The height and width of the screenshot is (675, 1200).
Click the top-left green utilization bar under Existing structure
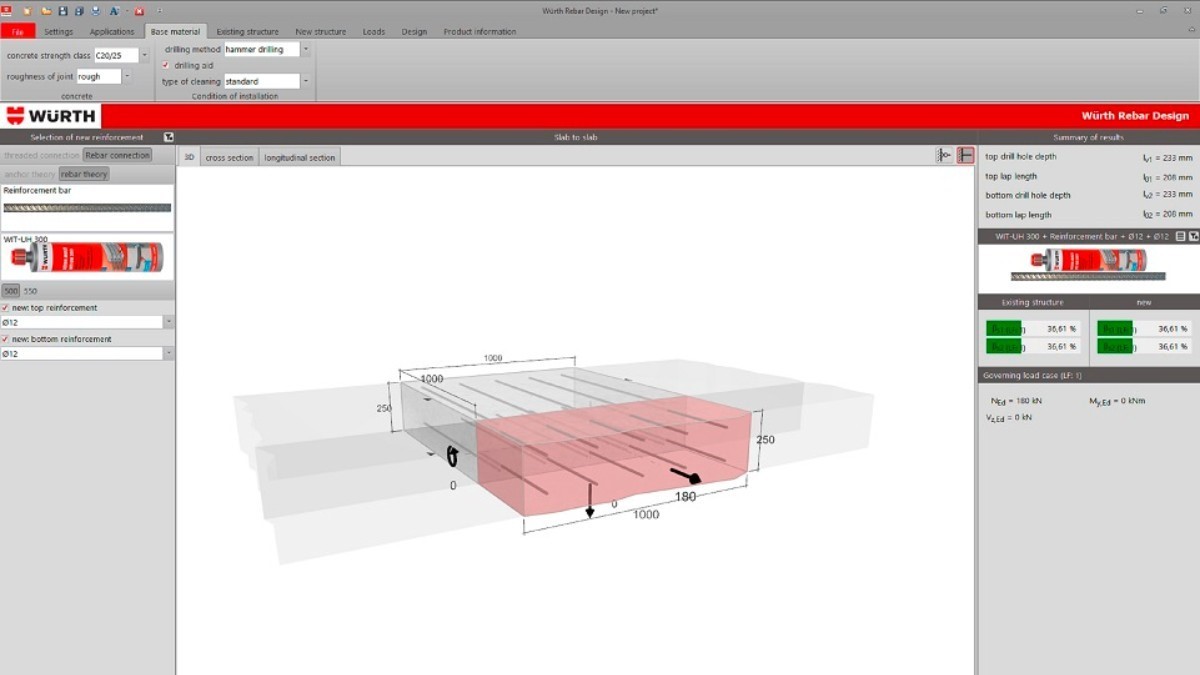[x=1004, y=328]
